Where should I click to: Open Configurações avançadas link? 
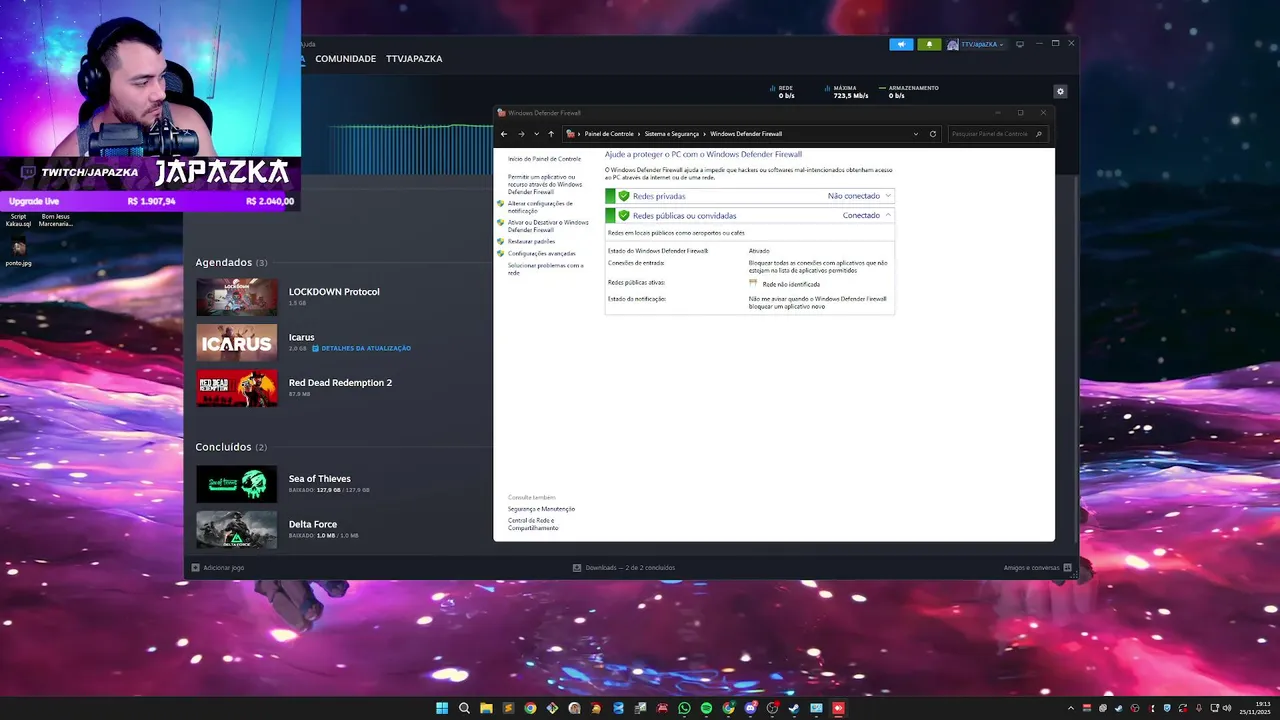[541, 253]
